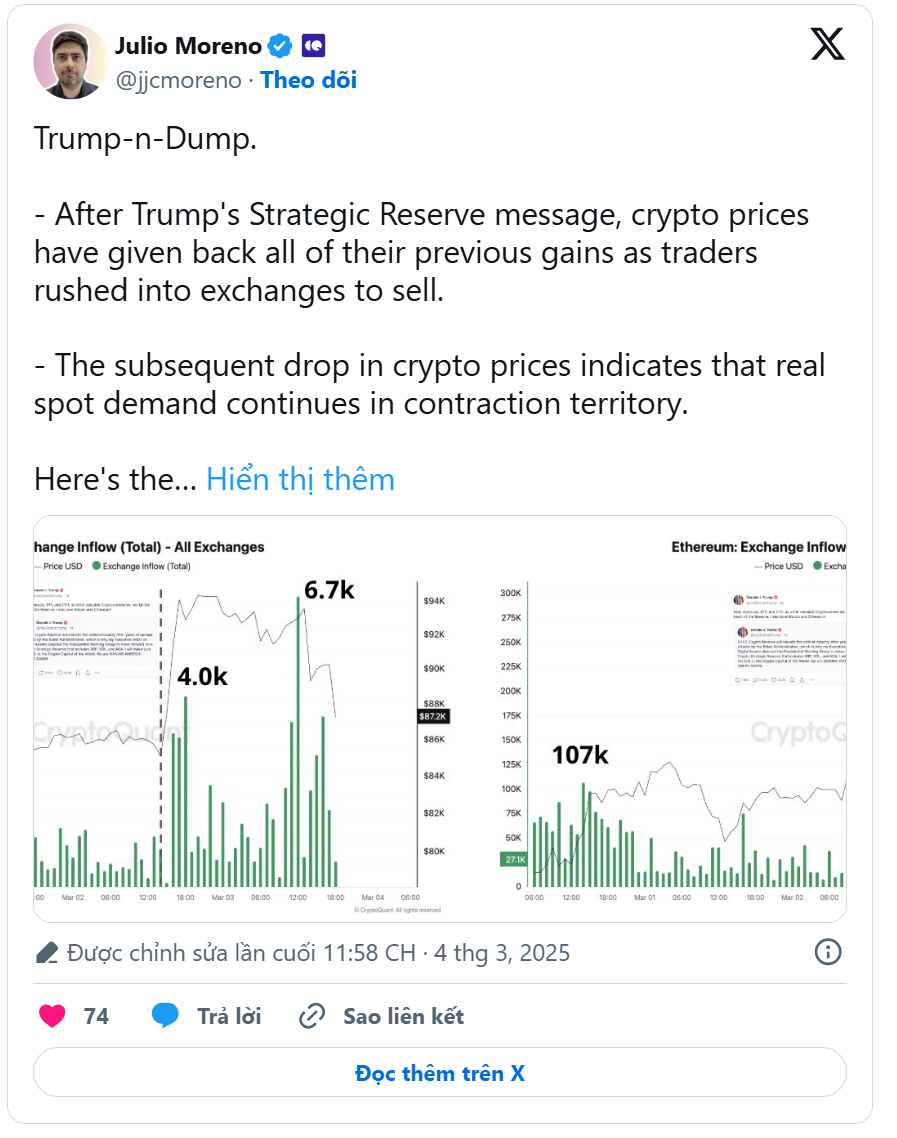Screen dimensions: 897x1138
Task: Open Julio Moreno's profile picture
Action: click(71, 61)
